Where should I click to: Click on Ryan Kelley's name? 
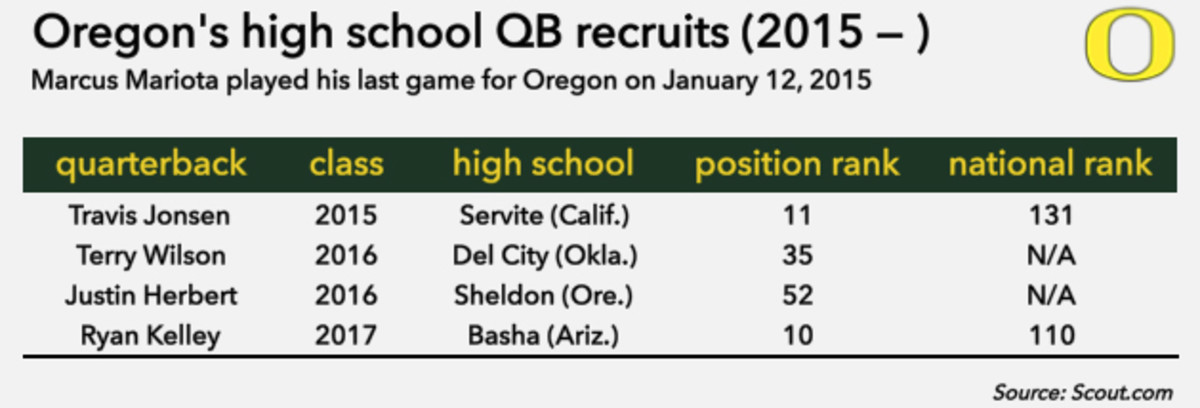click(152, 335)
